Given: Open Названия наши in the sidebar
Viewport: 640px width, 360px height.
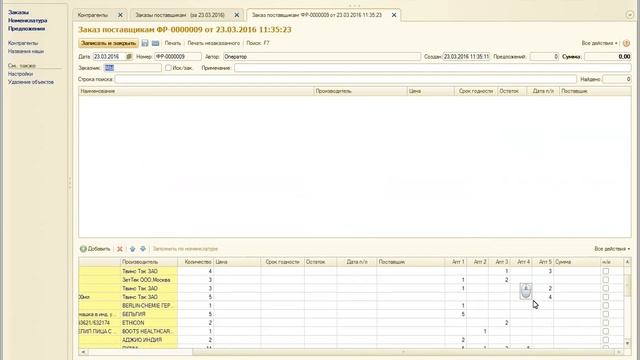Looking at the screenshot, I should pos(26,51).
